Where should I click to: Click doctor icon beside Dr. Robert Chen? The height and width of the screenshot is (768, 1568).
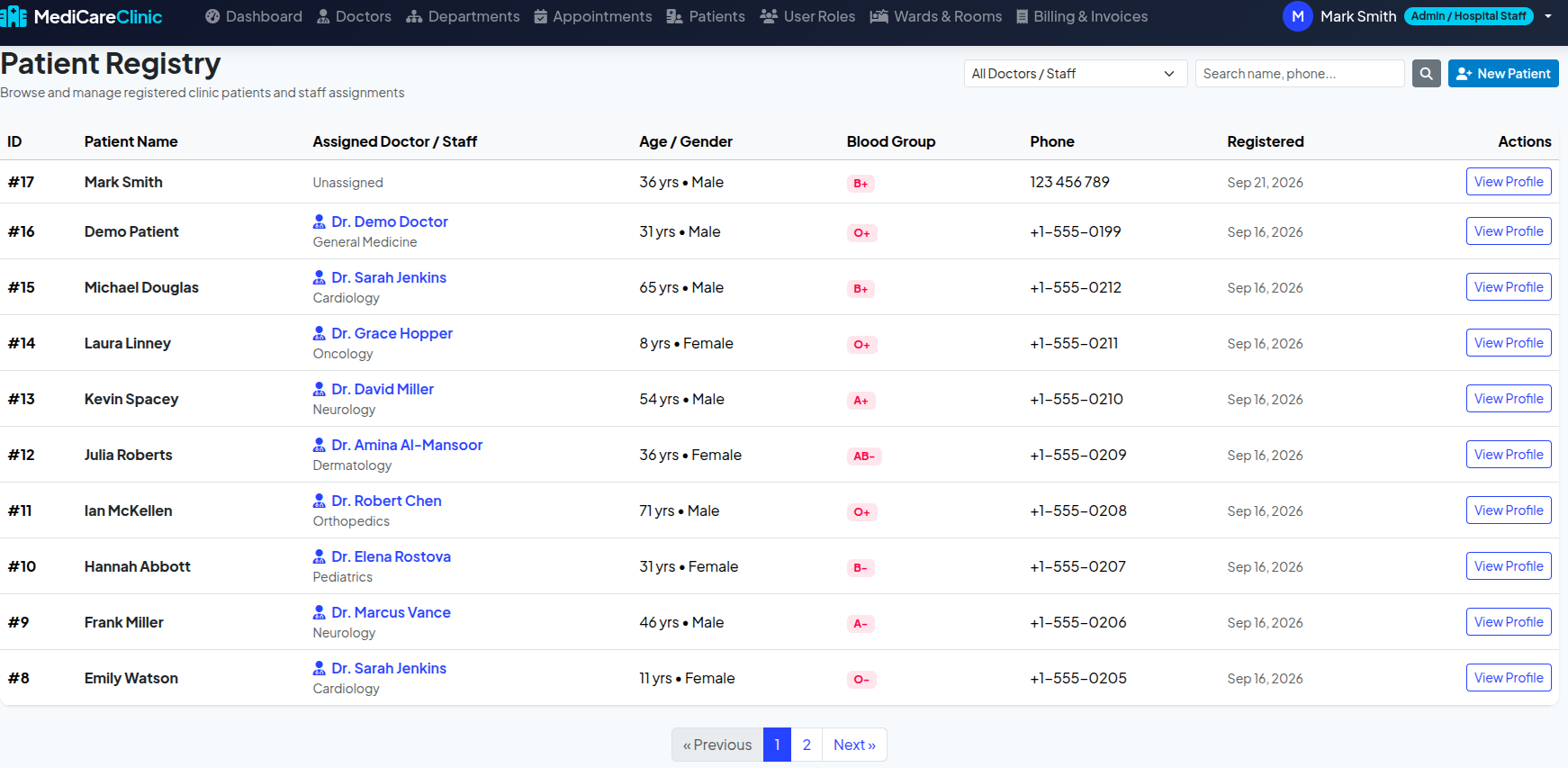coord(320,501)
